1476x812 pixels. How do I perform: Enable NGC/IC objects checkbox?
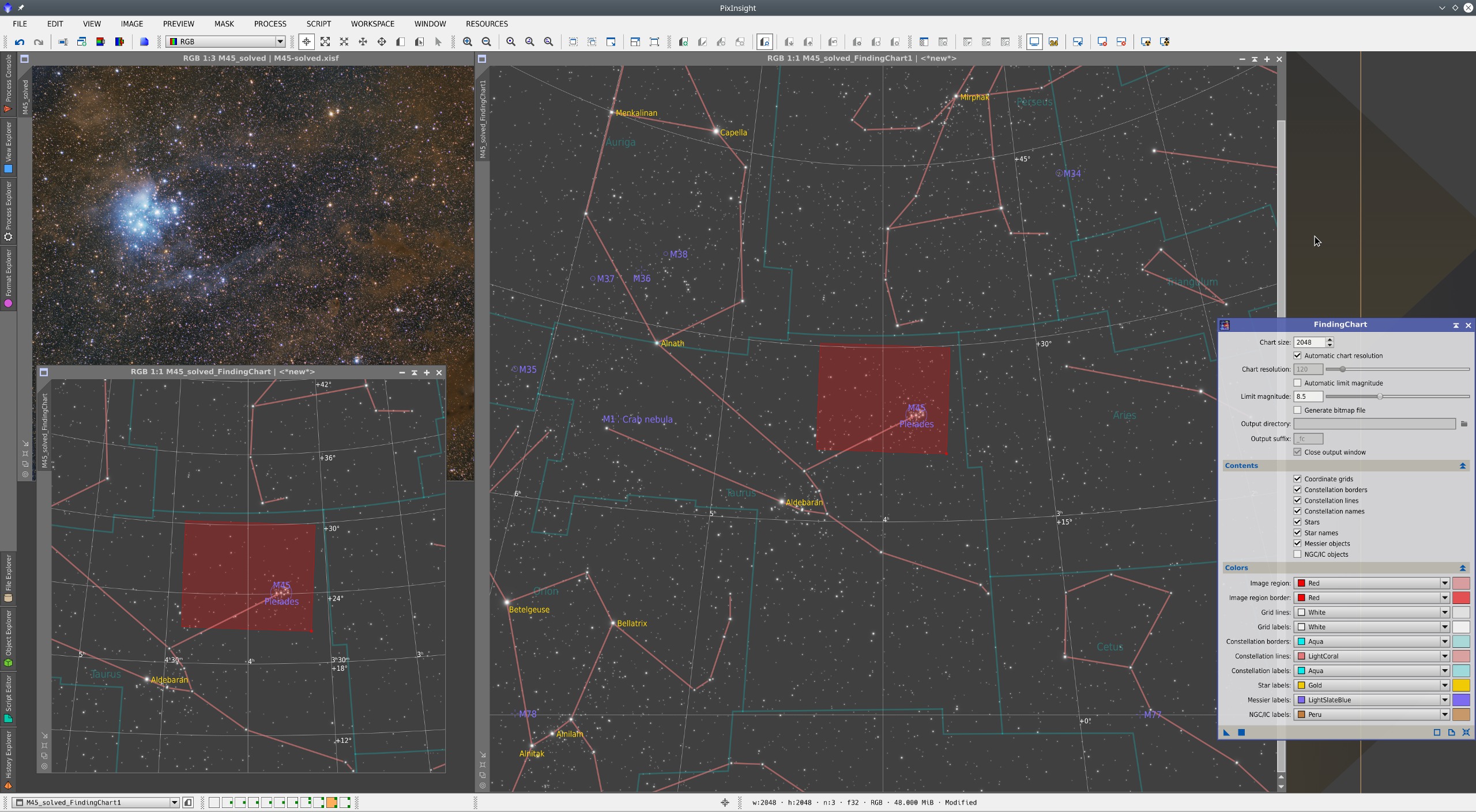pyautogui.click(x=1297, y=554)
